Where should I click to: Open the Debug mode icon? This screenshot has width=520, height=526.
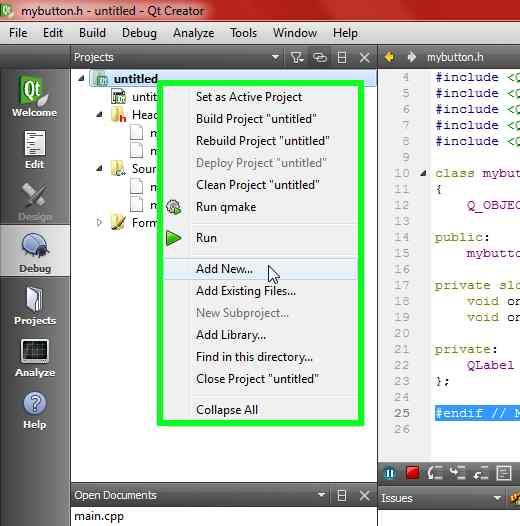(x=35, y=251)
